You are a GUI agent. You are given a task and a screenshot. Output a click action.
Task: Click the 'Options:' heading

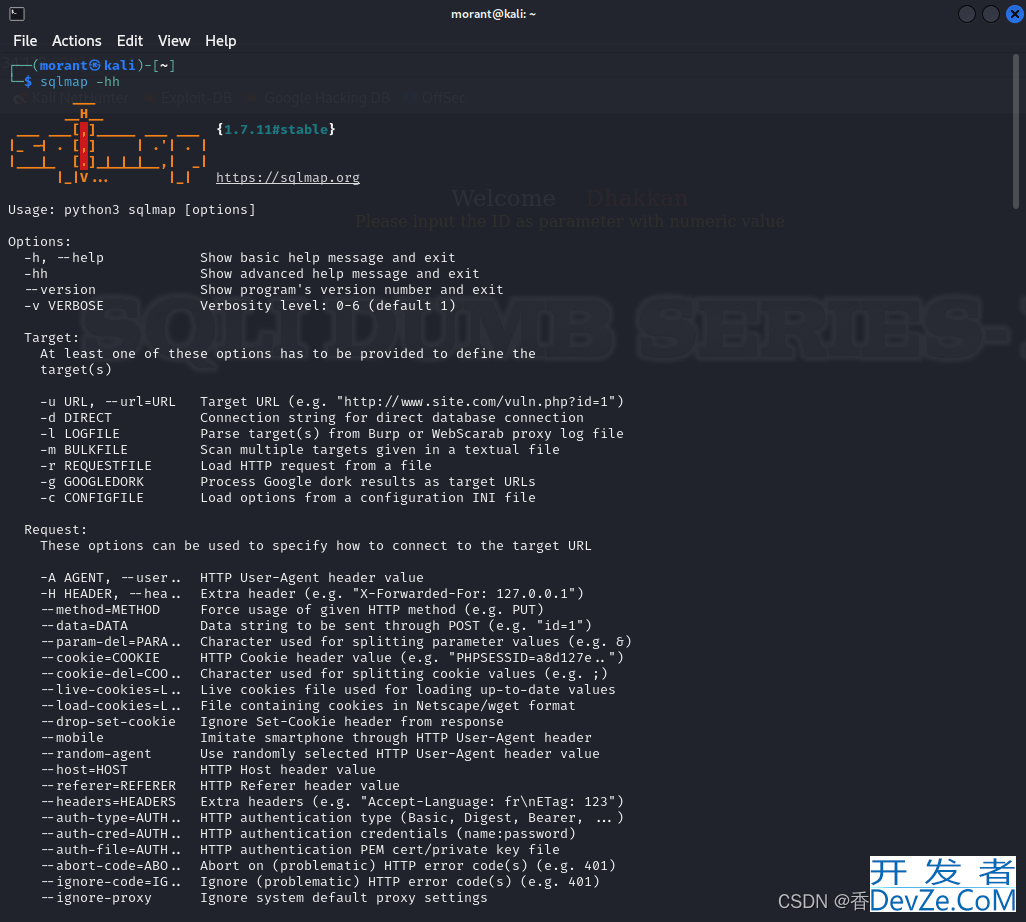[x=39, y=241]
